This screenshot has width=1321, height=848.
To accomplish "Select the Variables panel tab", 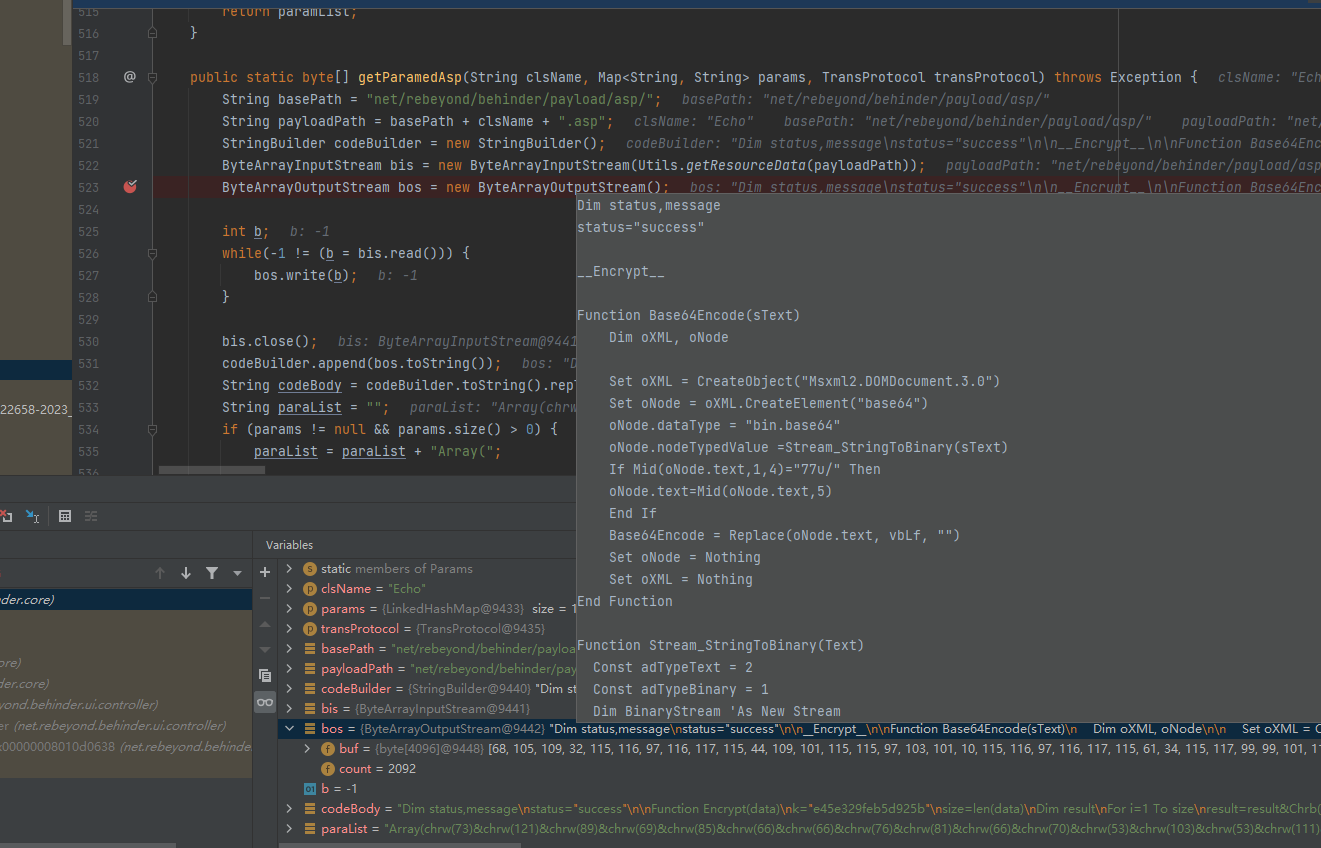I will (289, 545).
